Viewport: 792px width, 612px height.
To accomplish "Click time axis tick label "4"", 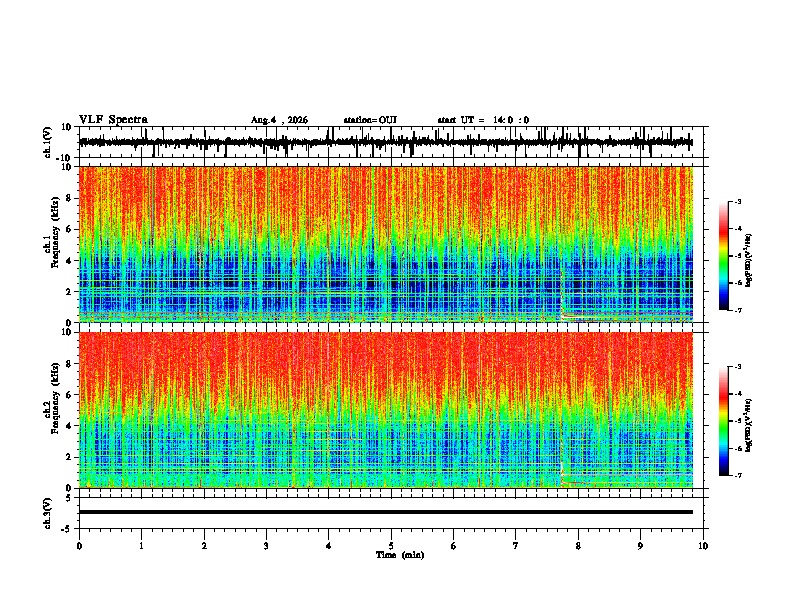I will point(329,546).
